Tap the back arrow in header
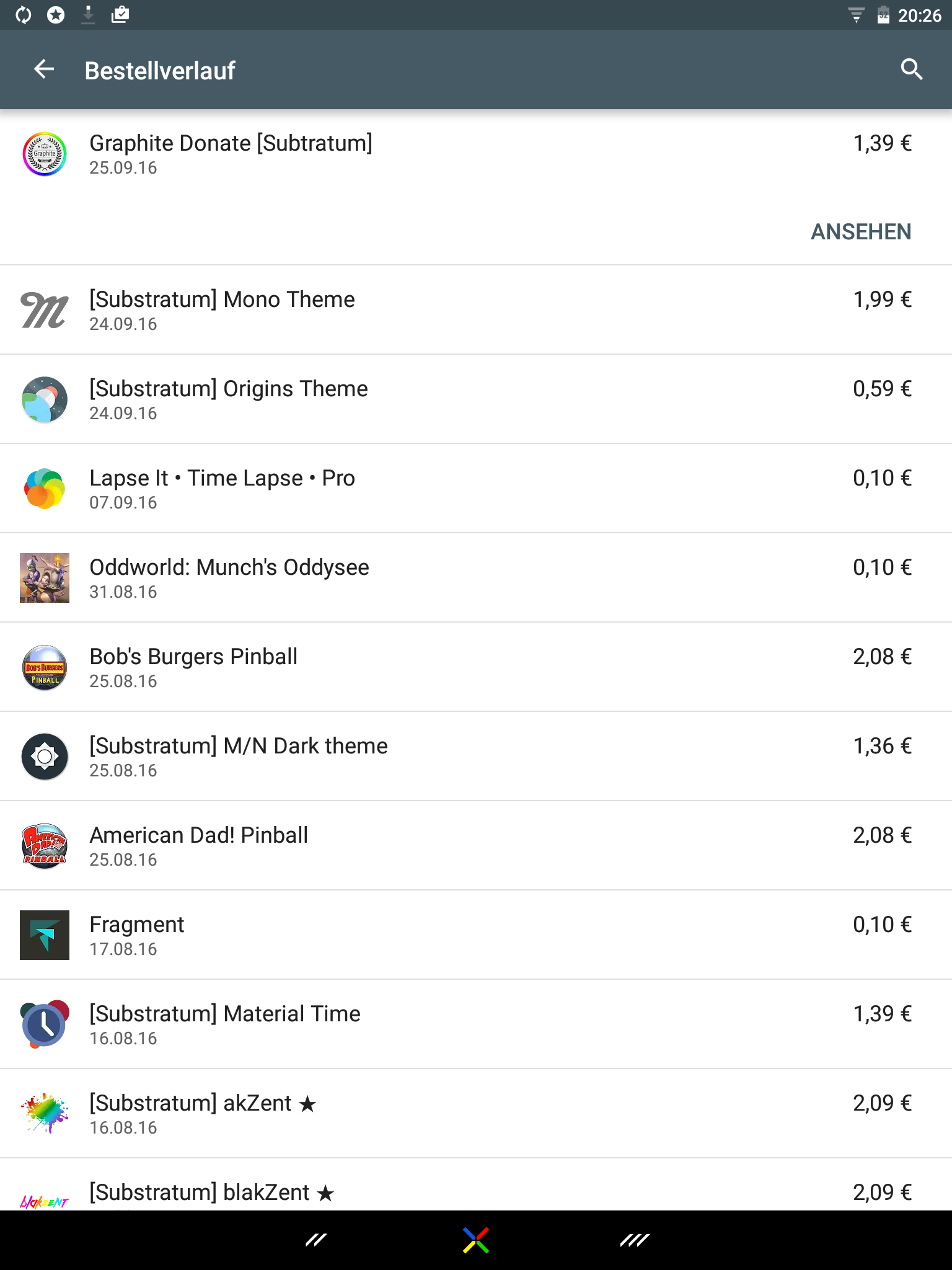The width and height of the screenshot is (952, 1270). (x=44, y=69)
